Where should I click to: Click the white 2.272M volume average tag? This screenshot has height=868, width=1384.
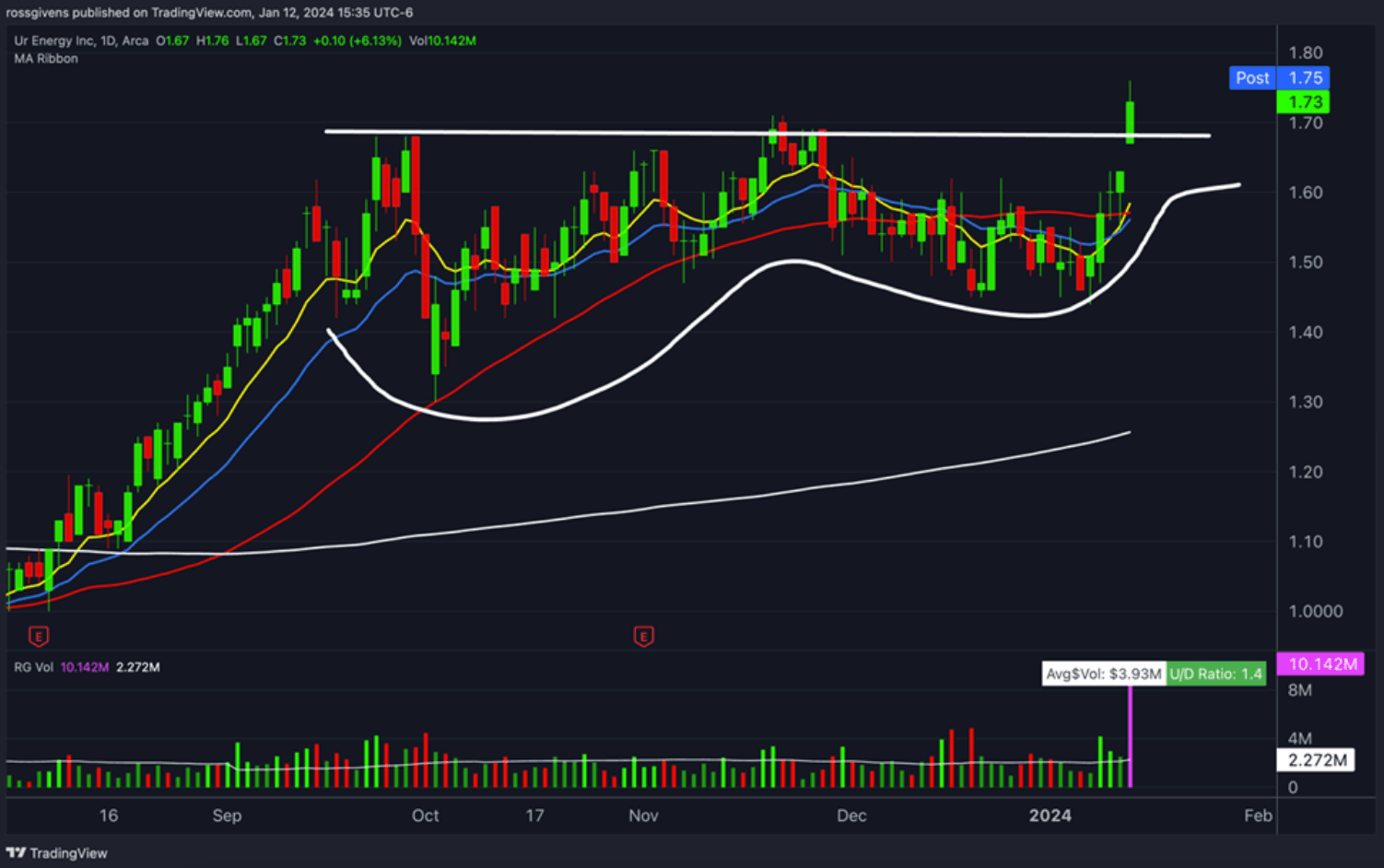click(x=1316, y=760)
